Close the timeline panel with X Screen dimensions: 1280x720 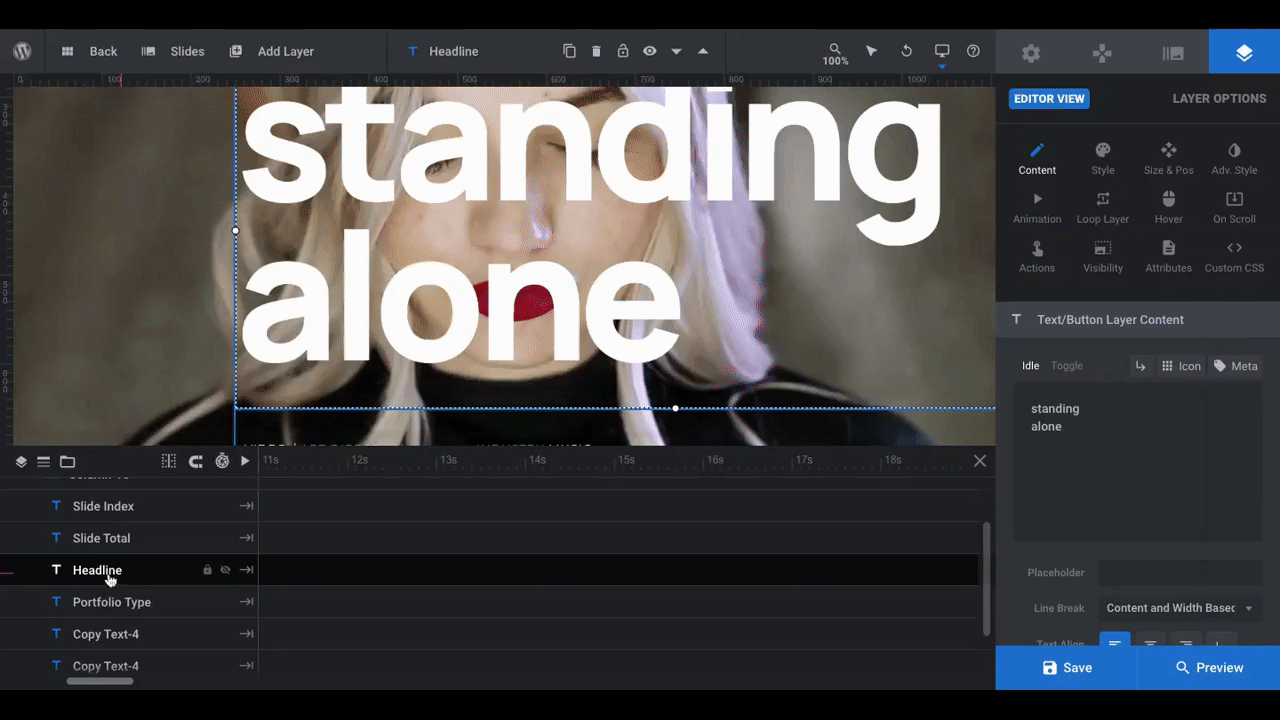tap(980, 461)
